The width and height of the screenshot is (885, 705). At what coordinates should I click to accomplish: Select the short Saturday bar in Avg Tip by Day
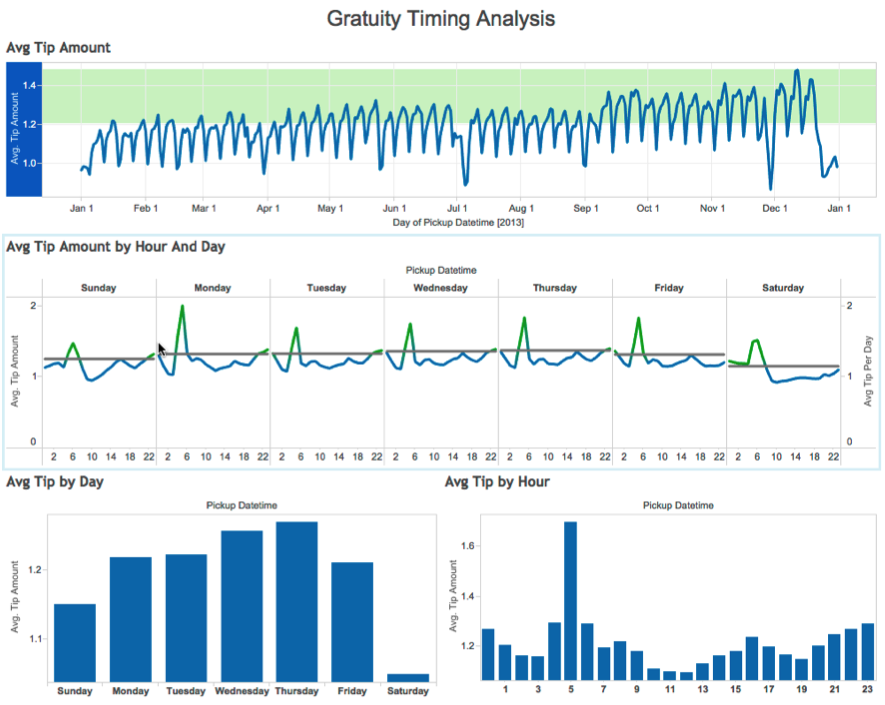pyautogui.click(x=408, y=678)
